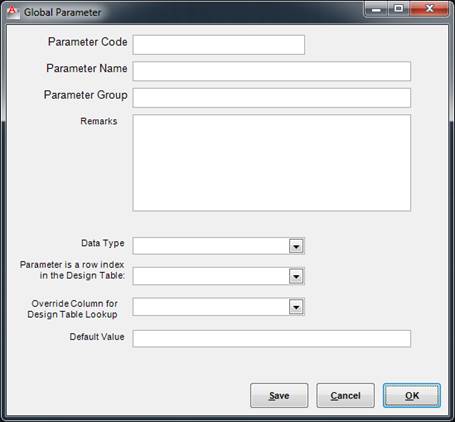The width and height of the screenshot is (455, 422).
Task: Click the Data Type combo box field
Action: pyautogui.click(x=211, y=246)
